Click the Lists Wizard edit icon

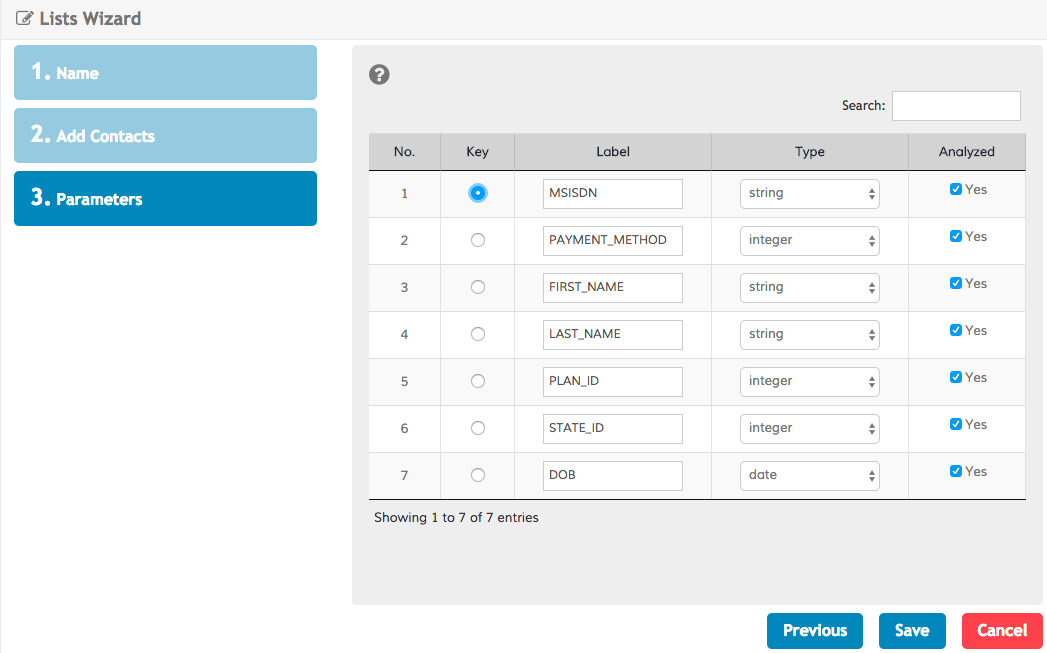[25, 19]
